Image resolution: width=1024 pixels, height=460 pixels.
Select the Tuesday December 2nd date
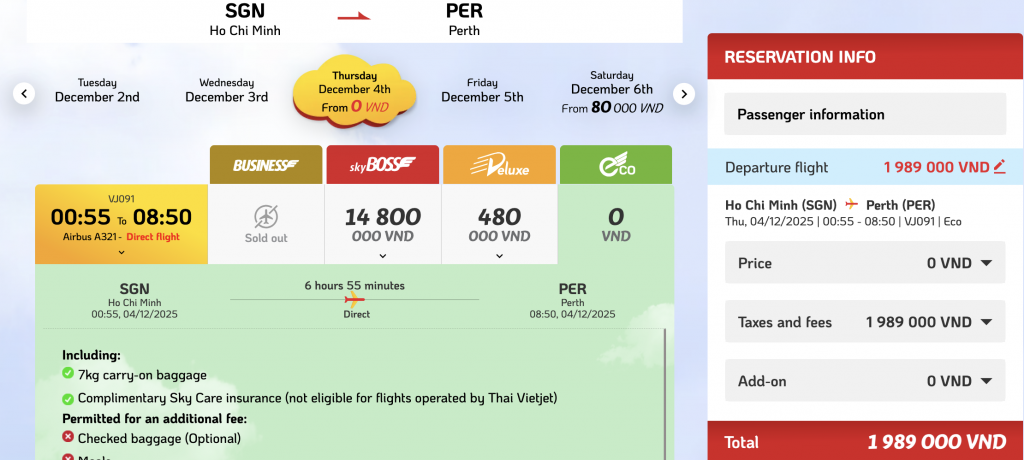(97, 91)
